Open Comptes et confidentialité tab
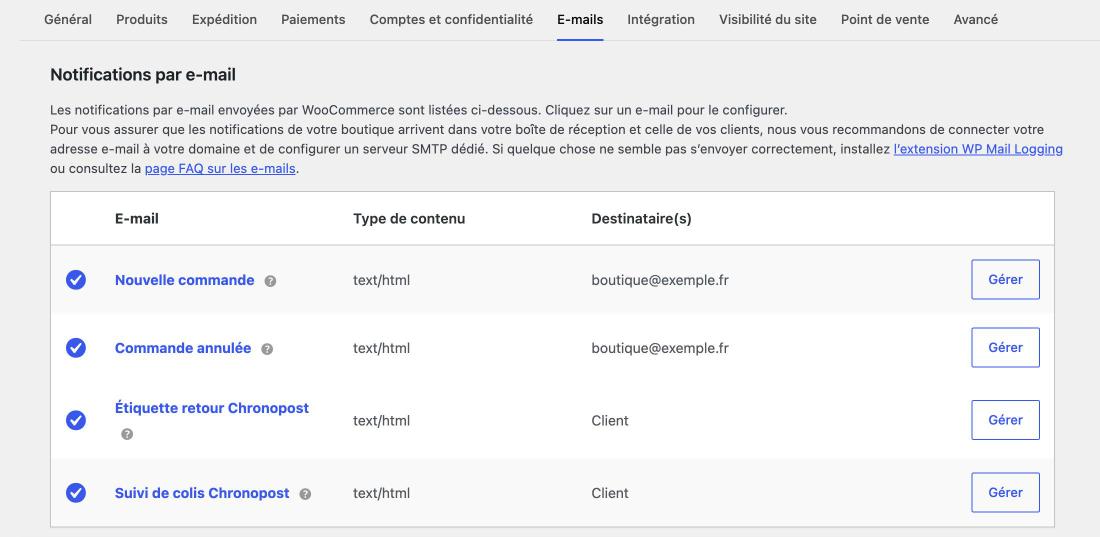This screenshot has height=537, width=1100. tap(451, 20)
